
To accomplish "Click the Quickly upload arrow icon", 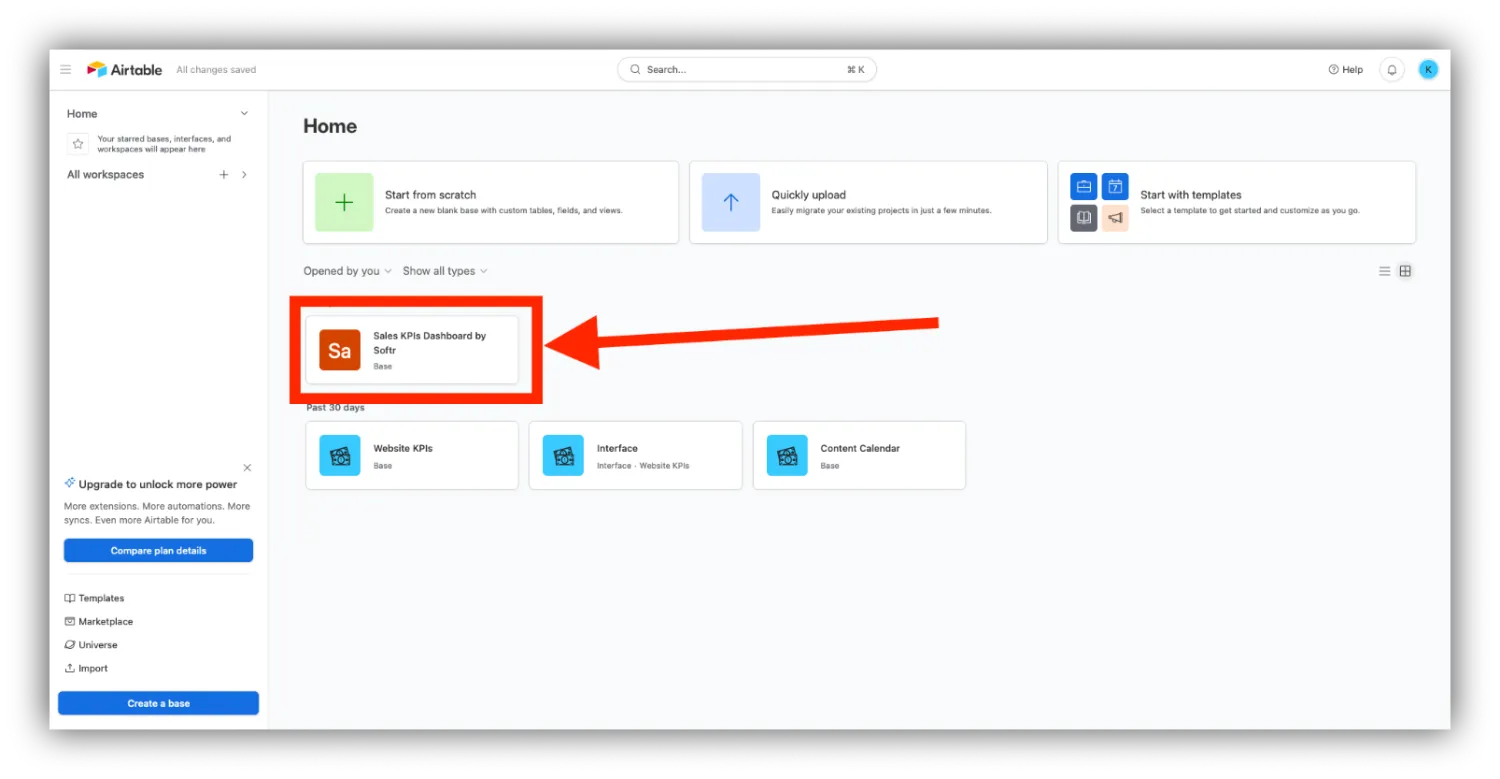I will [x=731, y=203].
